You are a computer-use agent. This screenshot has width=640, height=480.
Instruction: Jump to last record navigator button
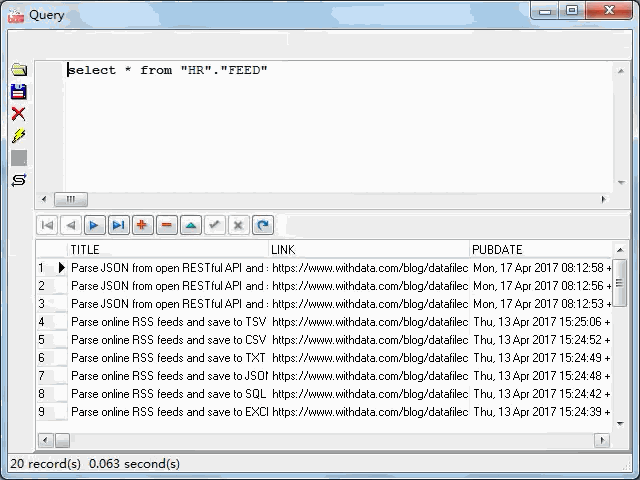pos(119,225)
